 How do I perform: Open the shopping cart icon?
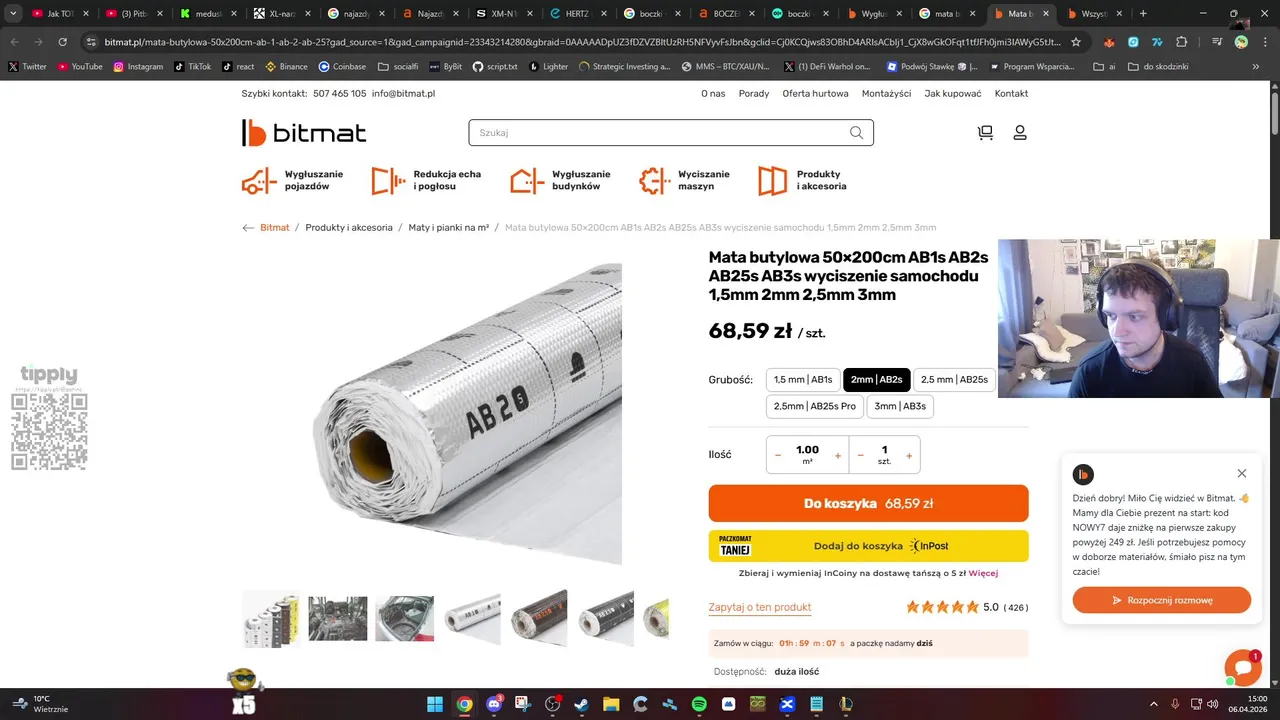pos(985,133)
